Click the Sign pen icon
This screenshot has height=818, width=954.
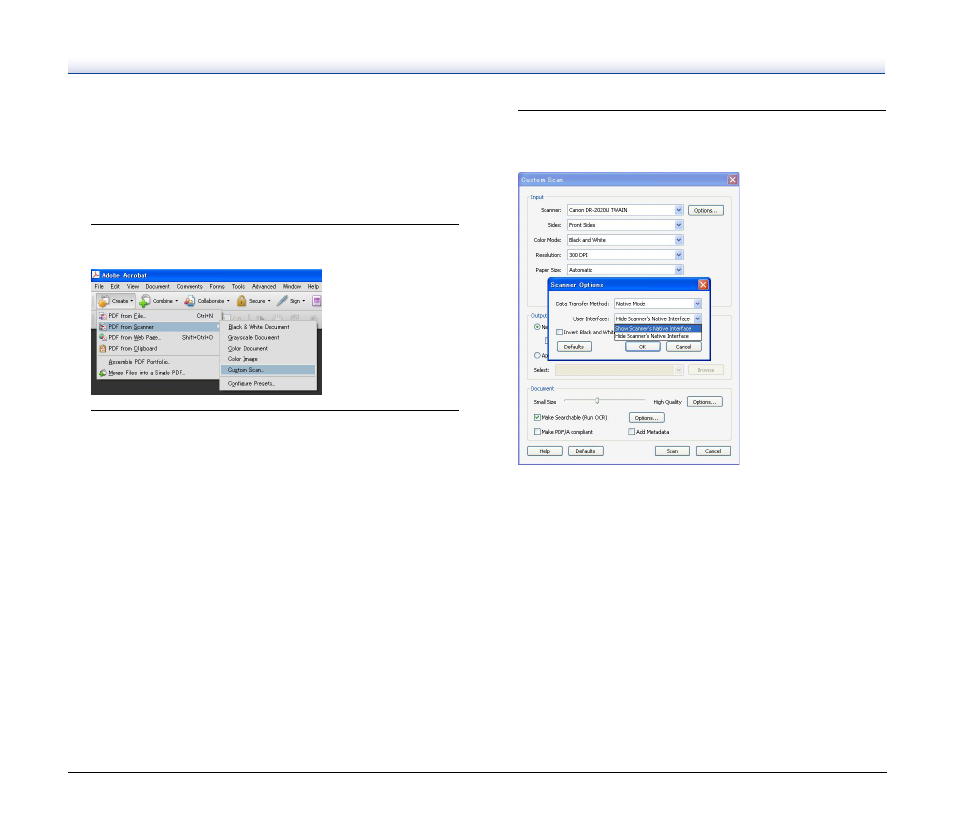282,301
